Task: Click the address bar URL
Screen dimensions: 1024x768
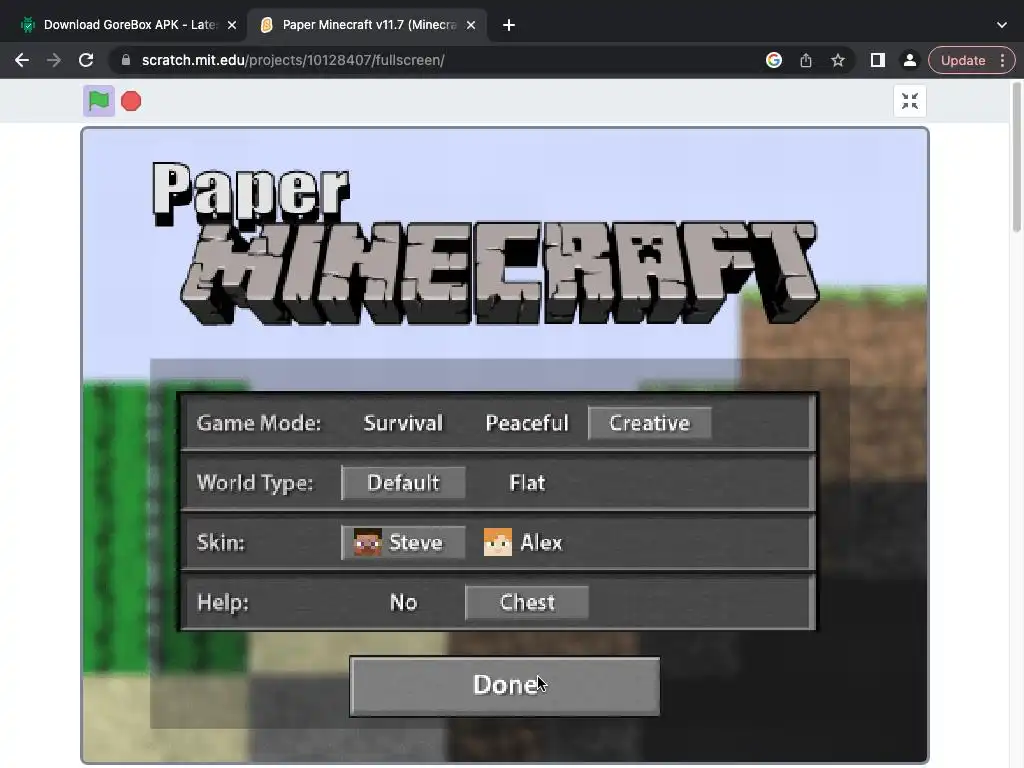Action: (x=293, y=60)
